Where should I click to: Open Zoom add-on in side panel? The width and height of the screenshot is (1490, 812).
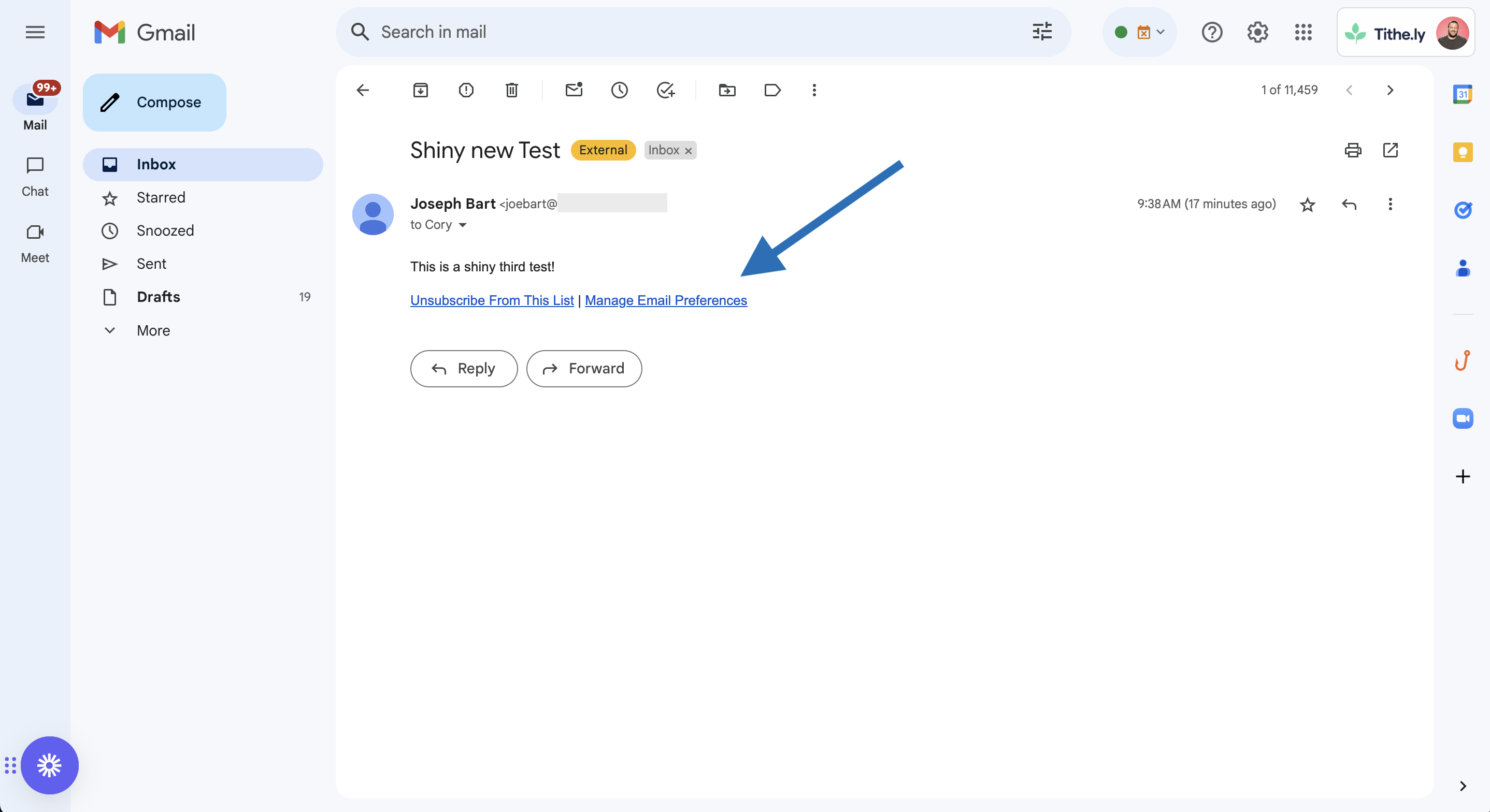1463,418
